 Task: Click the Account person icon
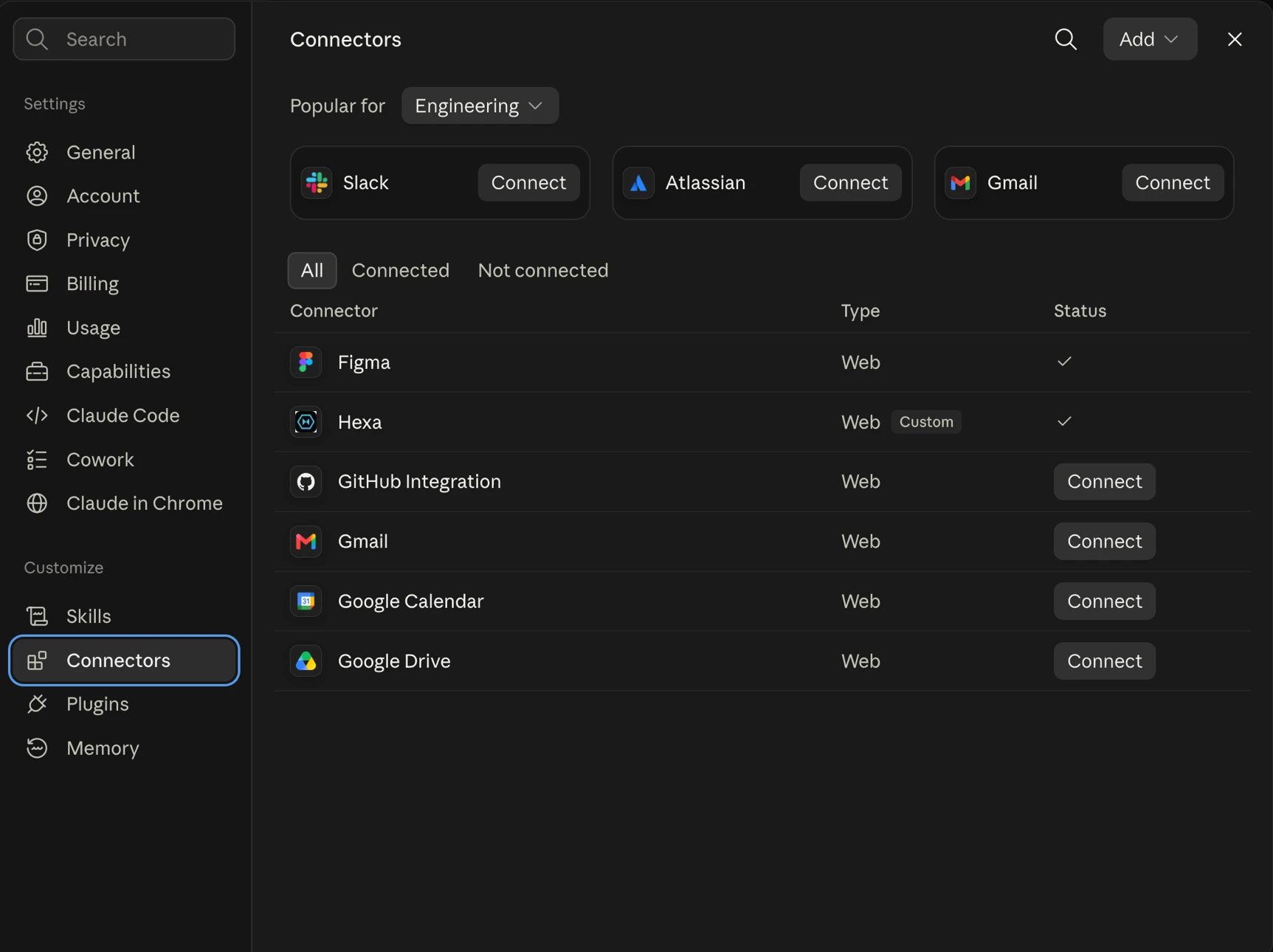point(37,196)
